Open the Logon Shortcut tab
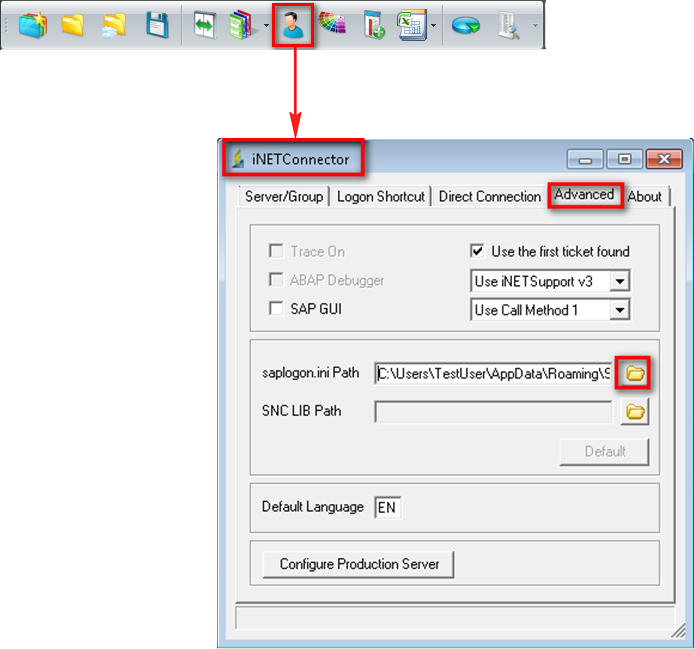Image resolution: width=694 pixels, height=649 pixels. click(380, 196)
